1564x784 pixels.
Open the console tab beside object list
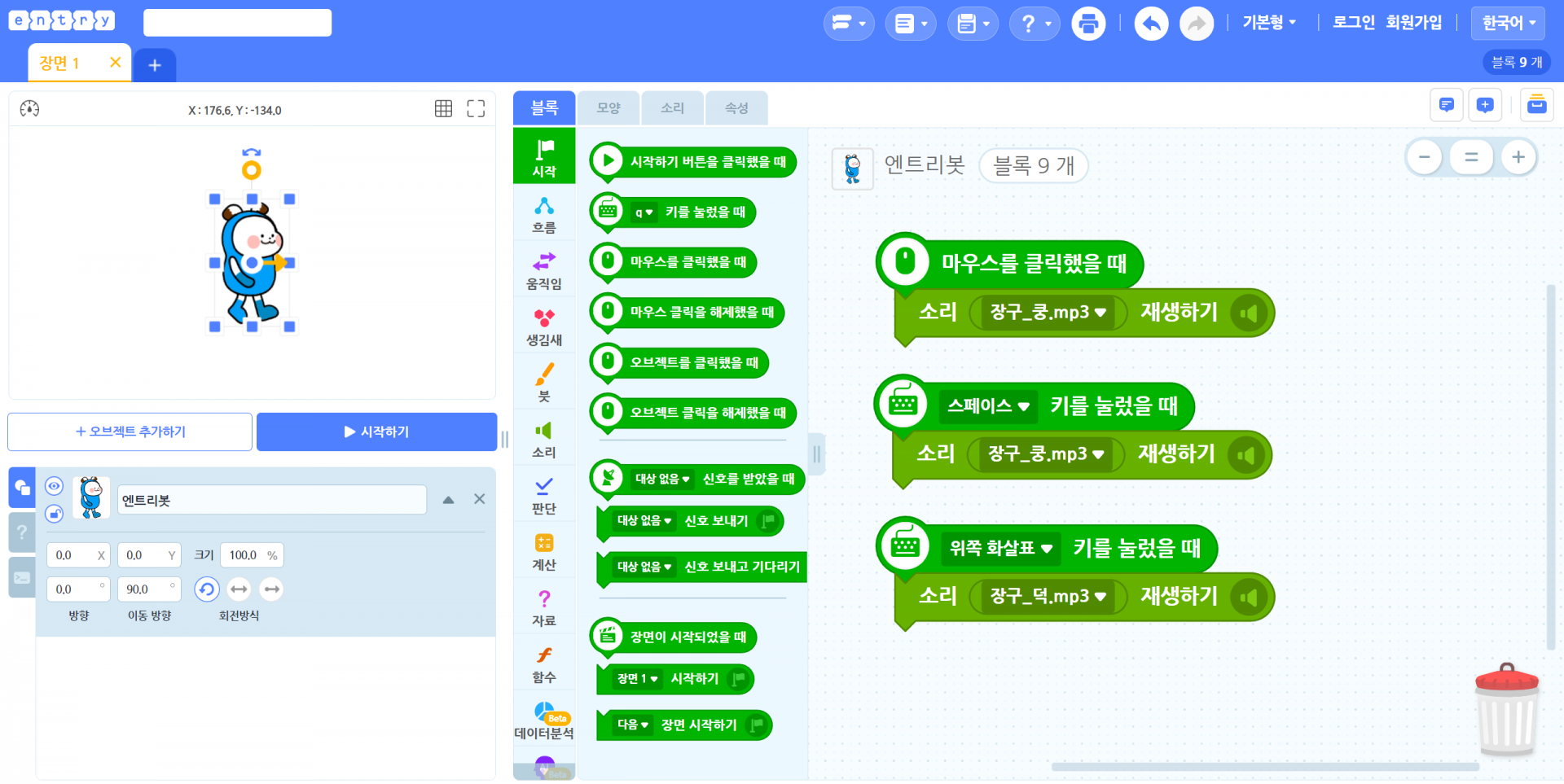(22, 577)
